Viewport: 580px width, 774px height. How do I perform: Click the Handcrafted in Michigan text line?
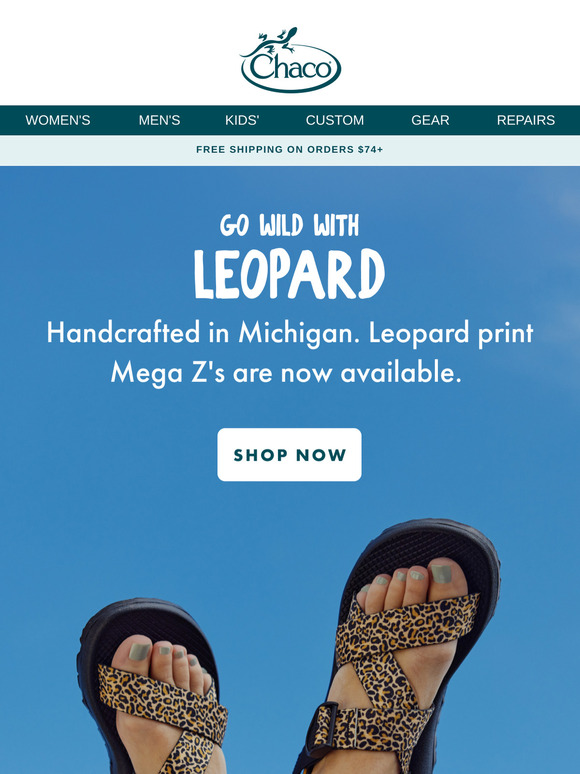[290, 333]
